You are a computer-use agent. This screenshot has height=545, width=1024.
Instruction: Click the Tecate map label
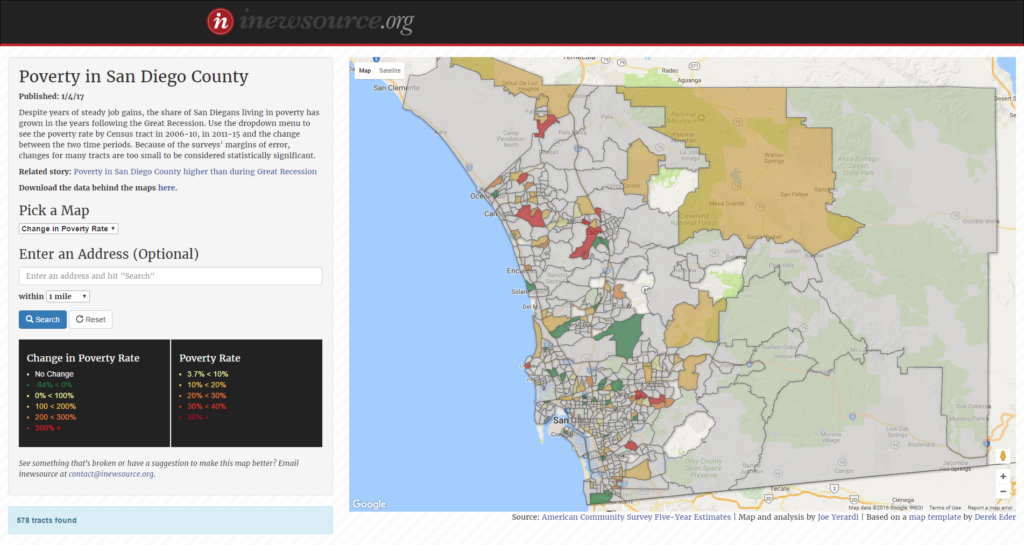780,488
